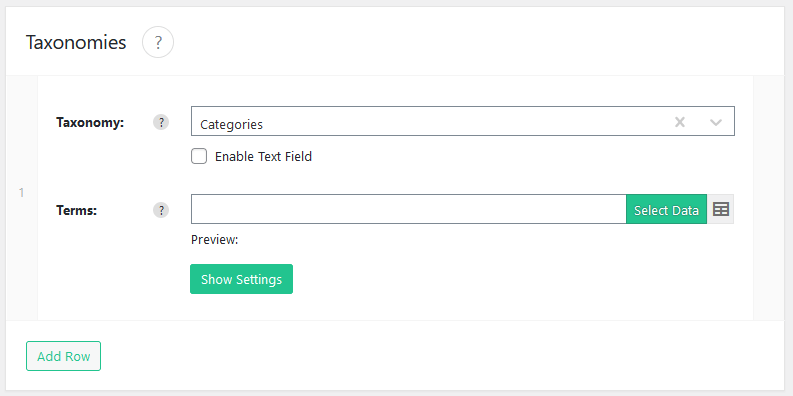The height and width of the screenshot is (396, 793).
Task: Add a new taxonomy row with Add Row
Action: point(64,356)
